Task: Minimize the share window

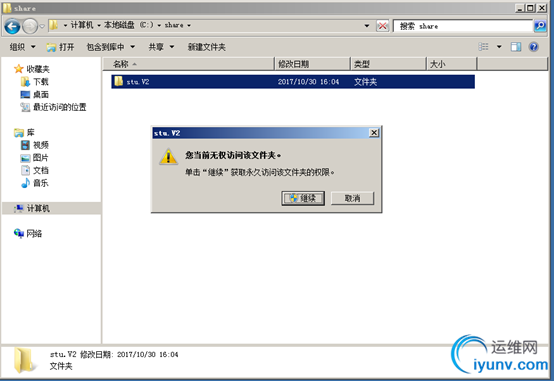Action: [x=519, y=8]
